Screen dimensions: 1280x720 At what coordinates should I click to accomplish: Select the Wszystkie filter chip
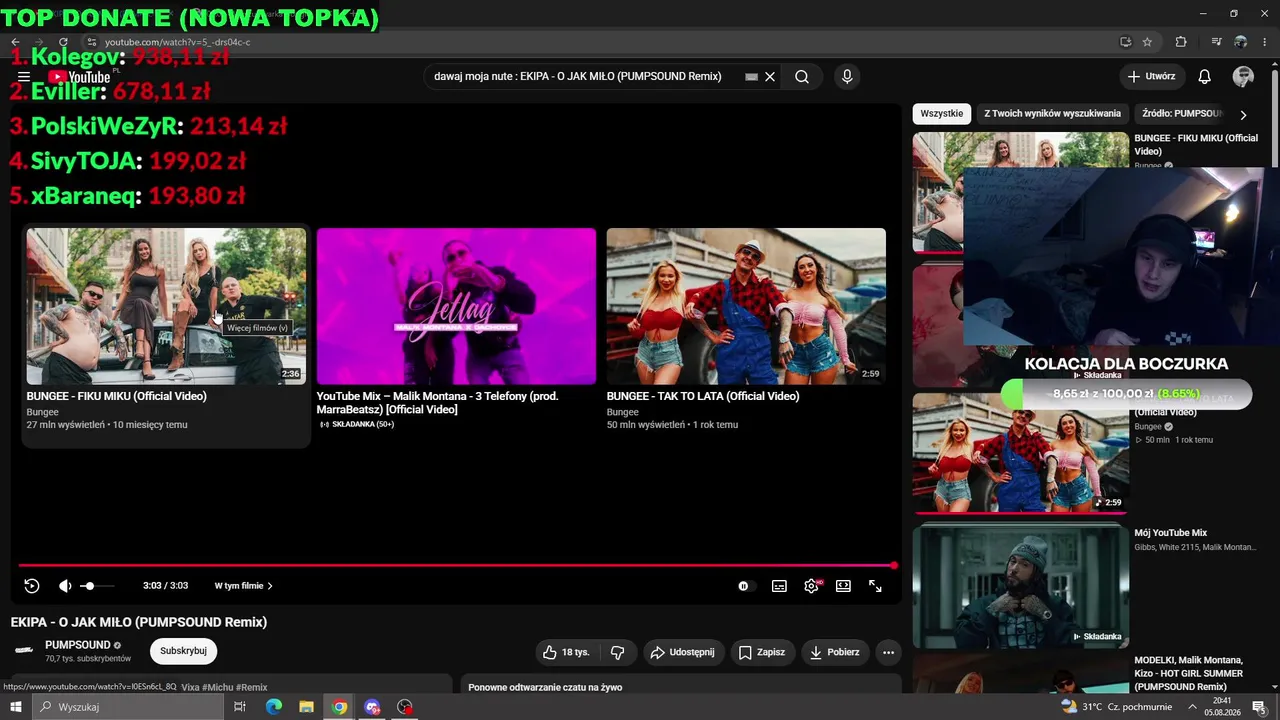pyautogui.click(x=941, y=114)
